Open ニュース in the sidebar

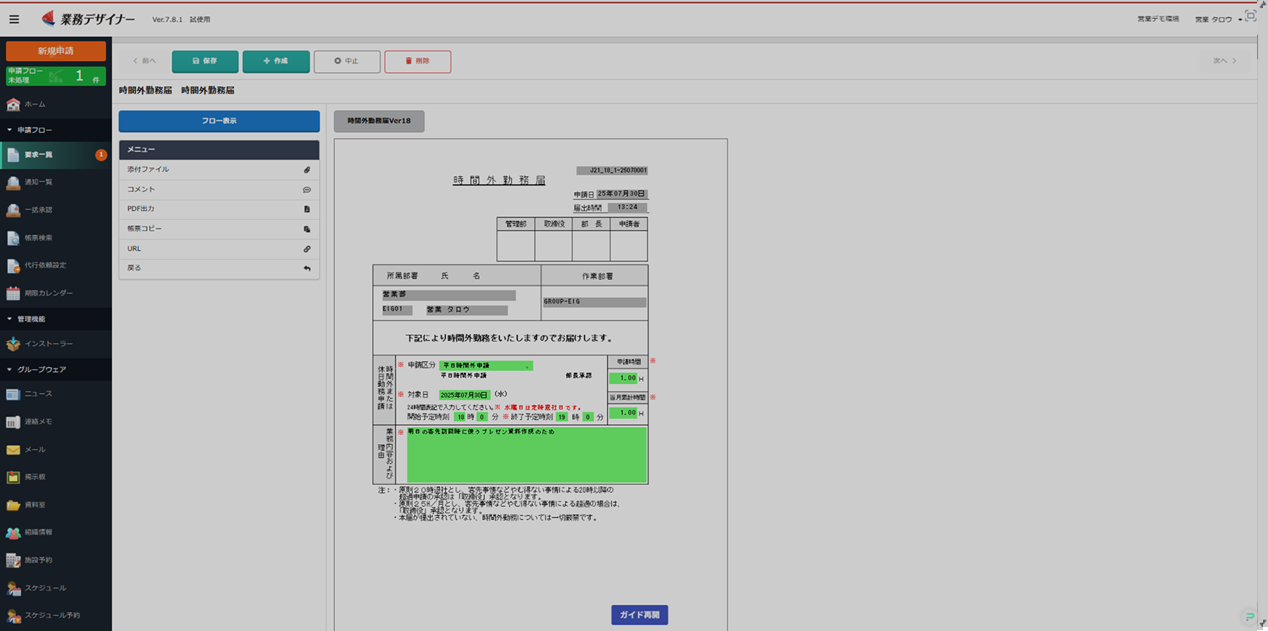pos(56,394)
